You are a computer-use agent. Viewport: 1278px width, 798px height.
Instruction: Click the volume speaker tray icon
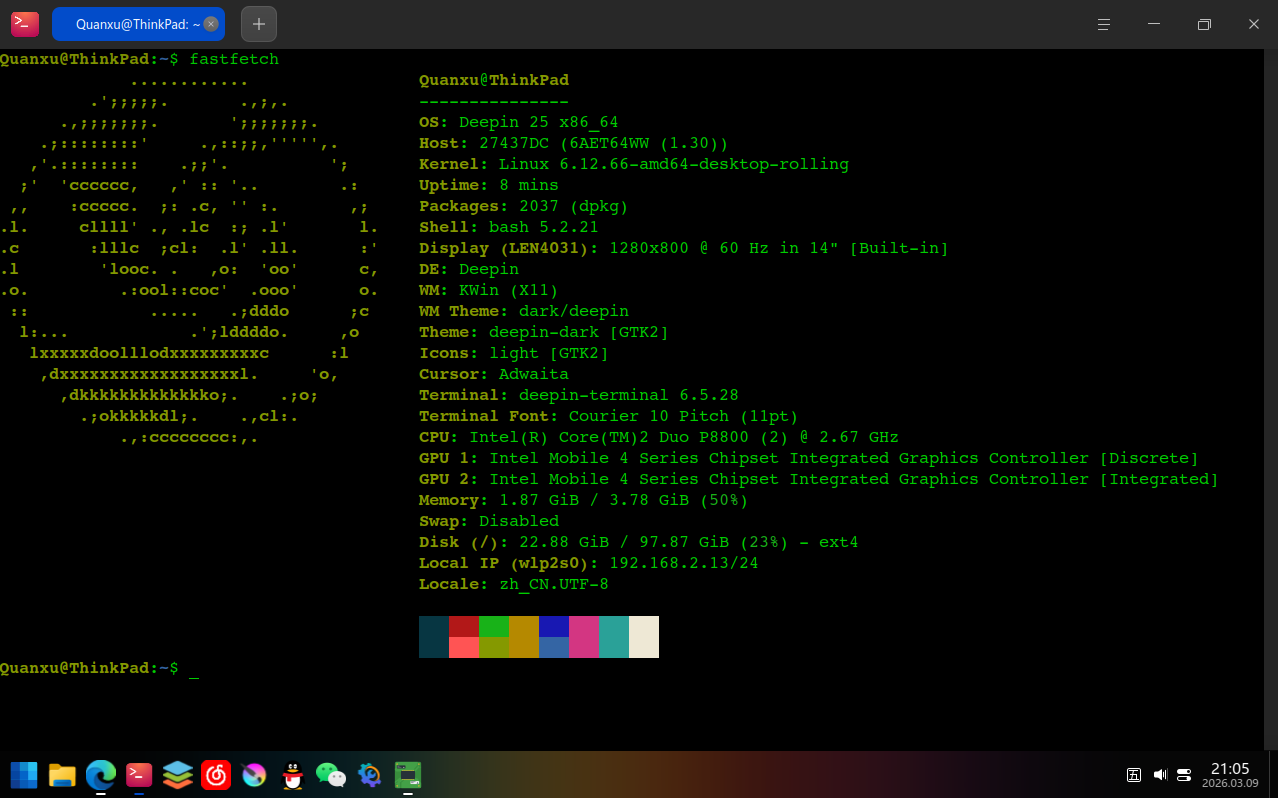(1160, 774)
